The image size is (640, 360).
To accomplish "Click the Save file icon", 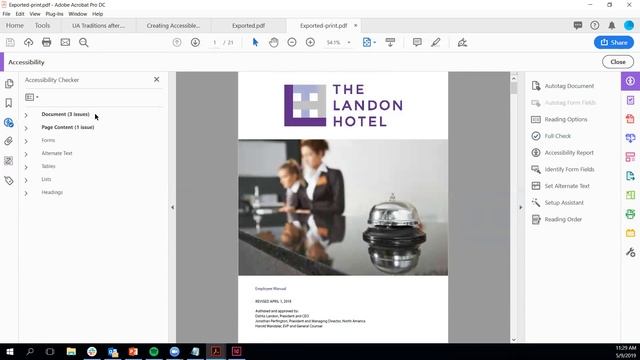I will coord(10,42).
